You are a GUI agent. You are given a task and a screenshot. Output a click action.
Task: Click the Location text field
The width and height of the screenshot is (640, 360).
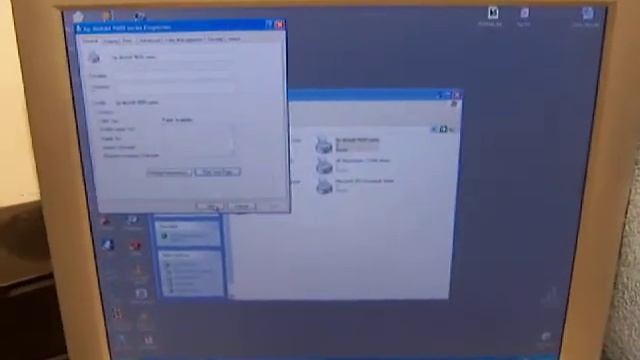[173, 76]
